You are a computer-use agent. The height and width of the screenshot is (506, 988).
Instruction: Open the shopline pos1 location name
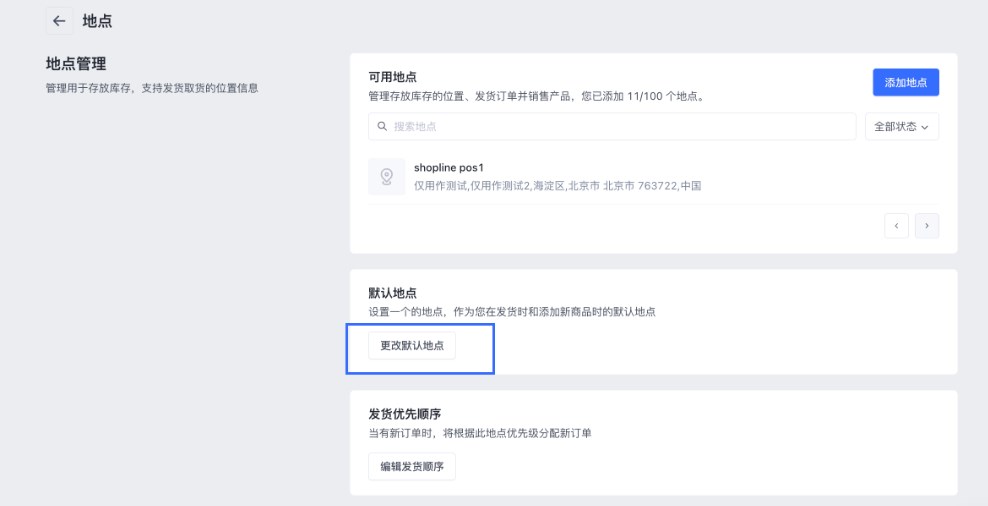[448, 167]
